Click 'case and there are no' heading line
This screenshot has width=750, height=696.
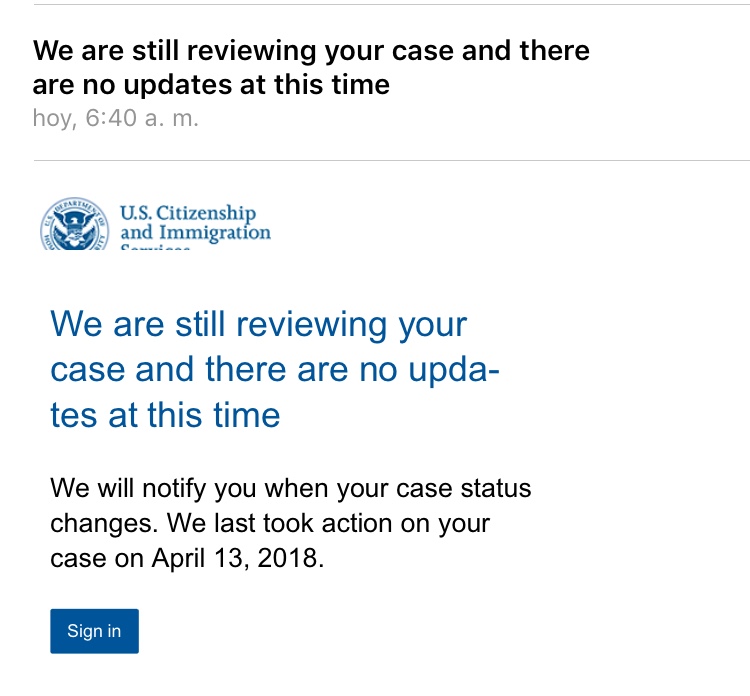(224, 370)
